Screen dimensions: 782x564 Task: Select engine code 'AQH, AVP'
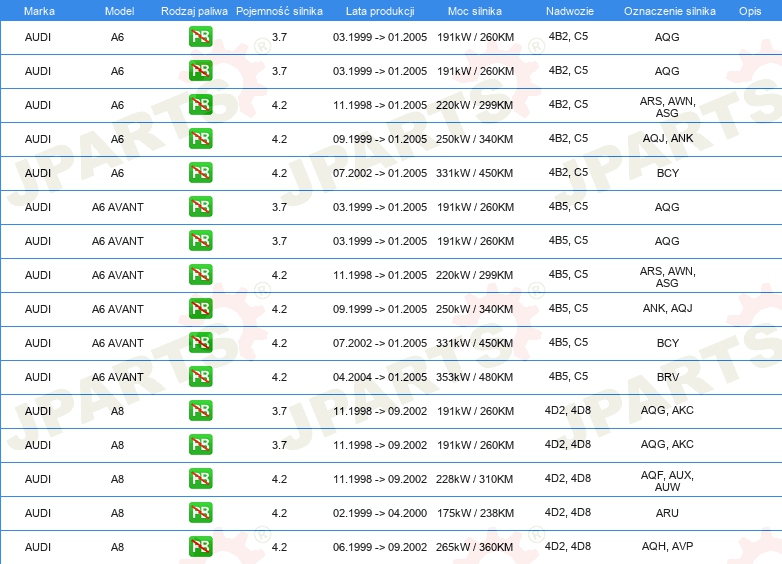pos(667,546)
